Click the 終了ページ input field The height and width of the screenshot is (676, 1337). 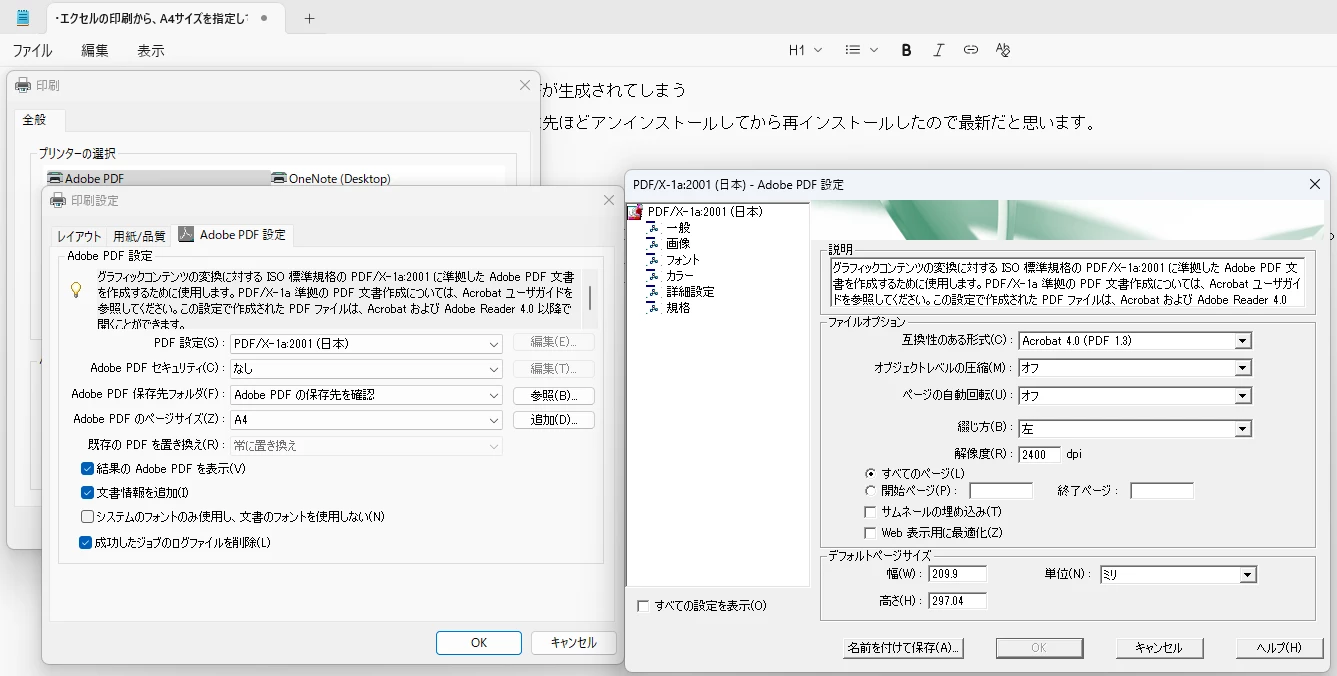(x=1162, y=491)
